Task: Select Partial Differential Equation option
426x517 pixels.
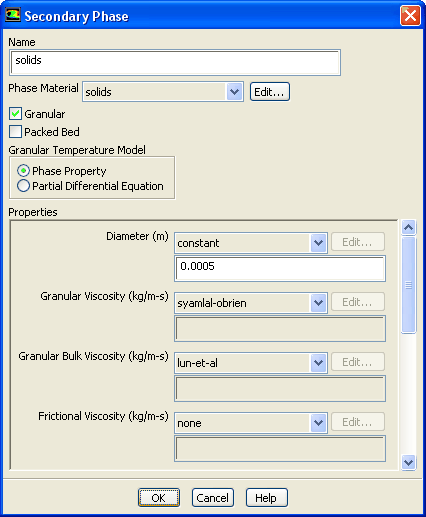Action: (x=23, y=186)
